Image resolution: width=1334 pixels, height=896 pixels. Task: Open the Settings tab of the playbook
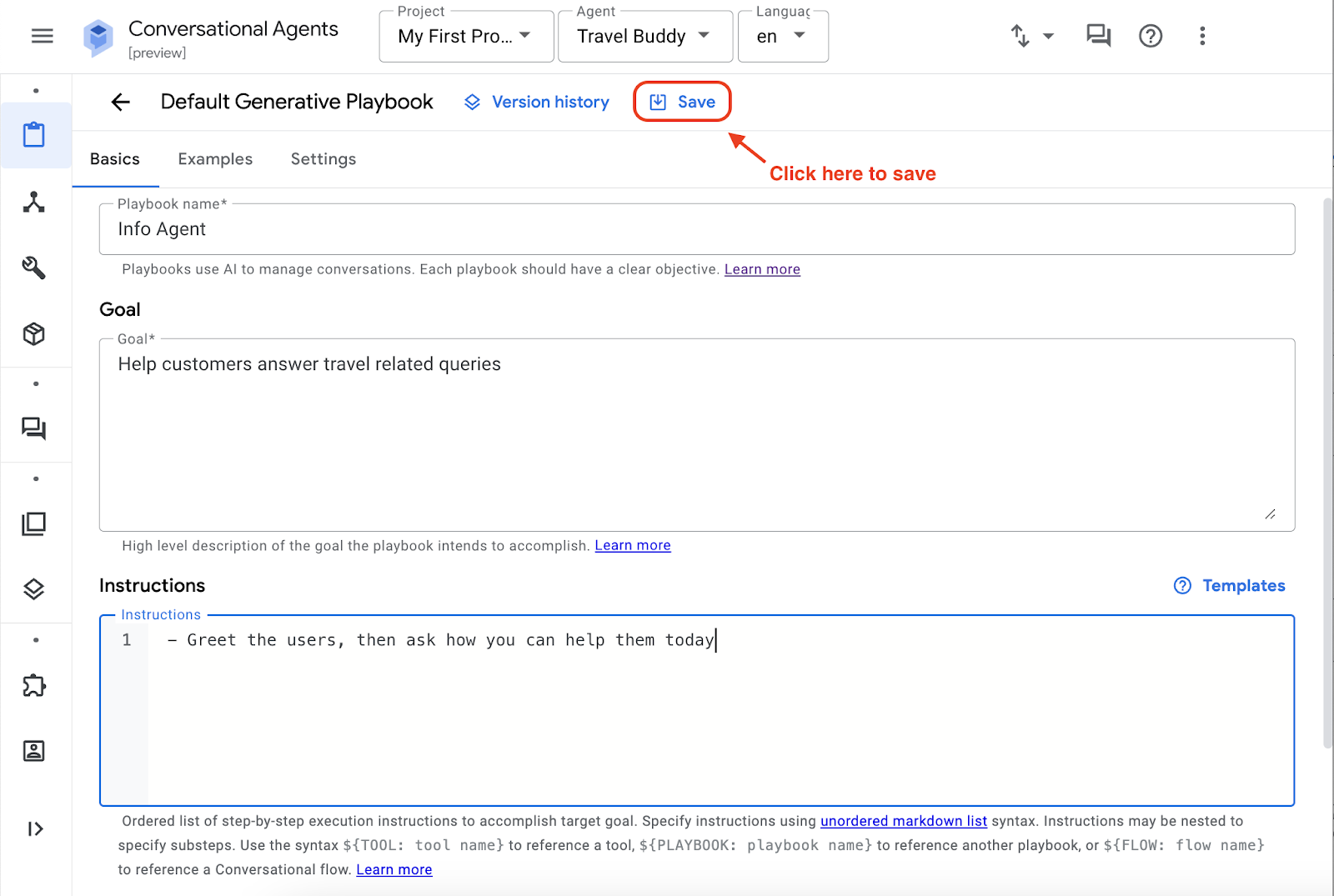tap(323, 158)
